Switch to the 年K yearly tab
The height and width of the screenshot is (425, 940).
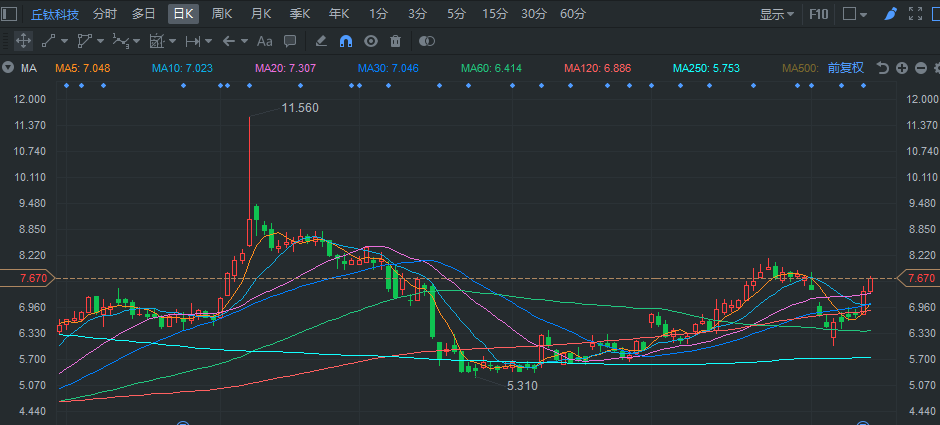pyautogui.click(x=339, y=14)
